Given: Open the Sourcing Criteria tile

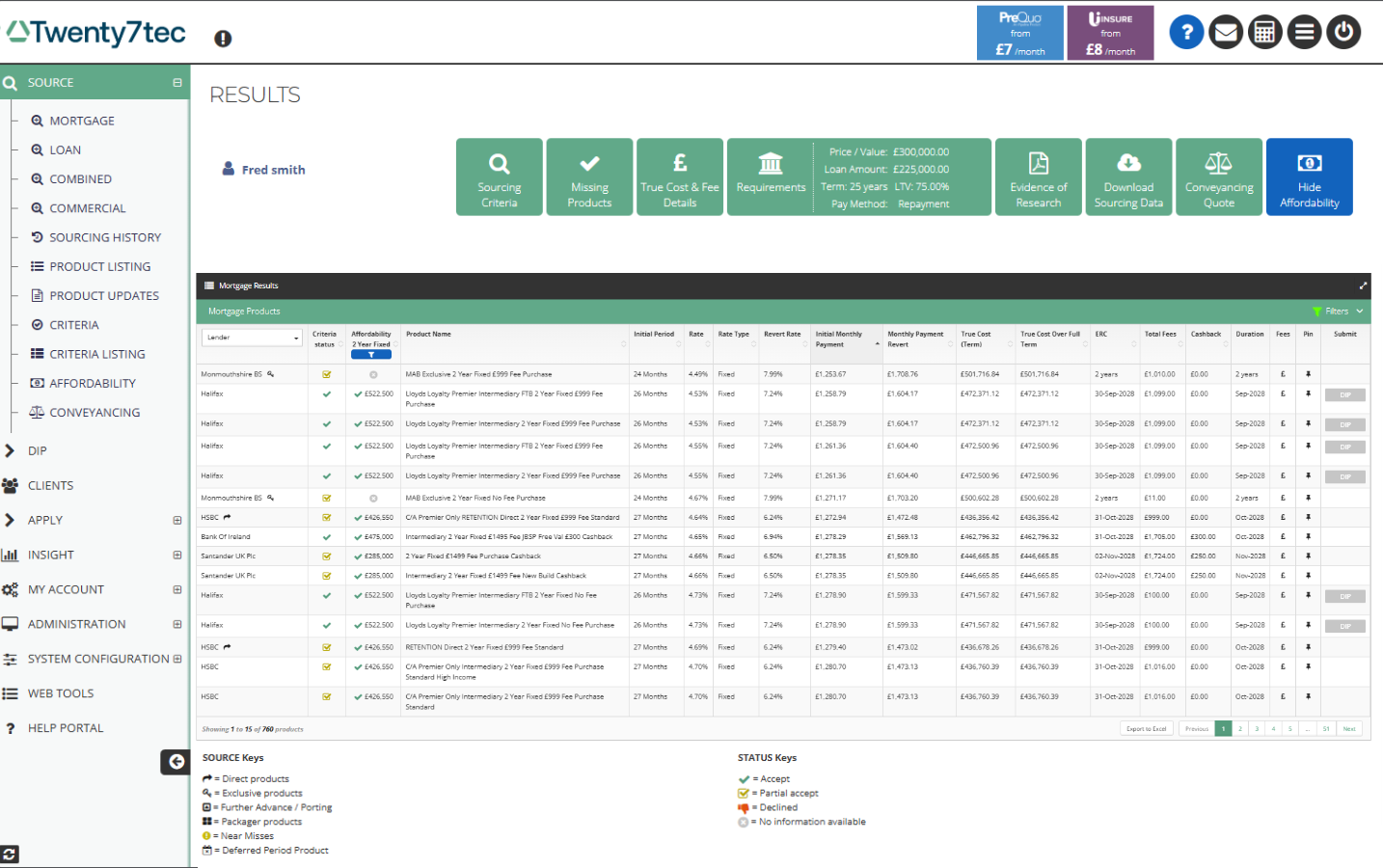Looking at the screenshot, I should click(x=499, y=176).
